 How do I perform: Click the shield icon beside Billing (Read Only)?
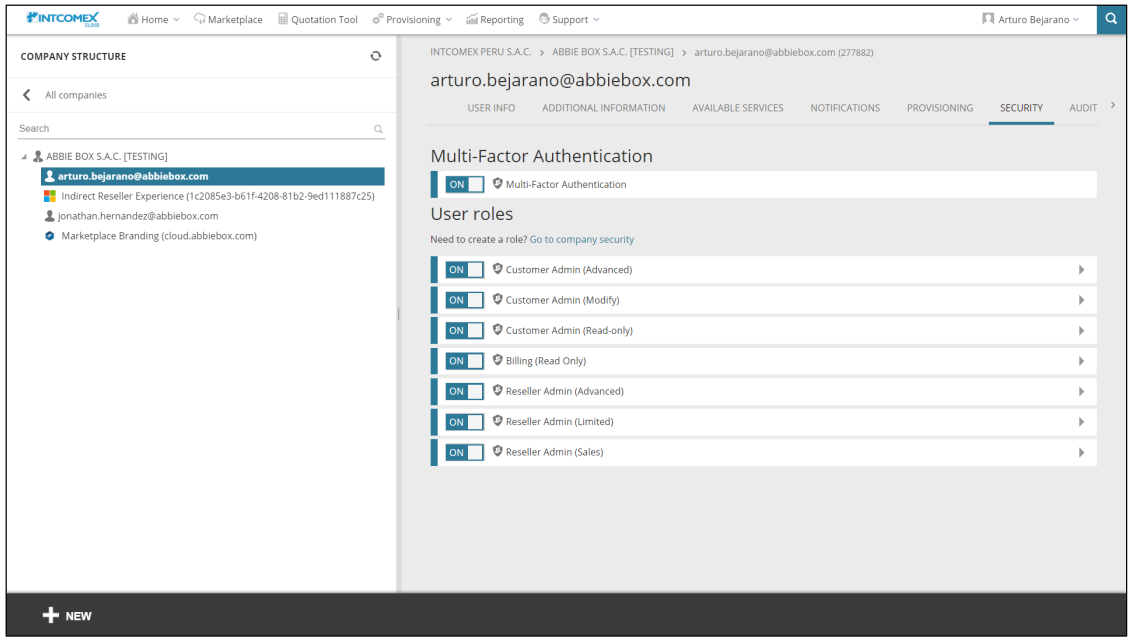pyautogui.click(x=498, y=360)
